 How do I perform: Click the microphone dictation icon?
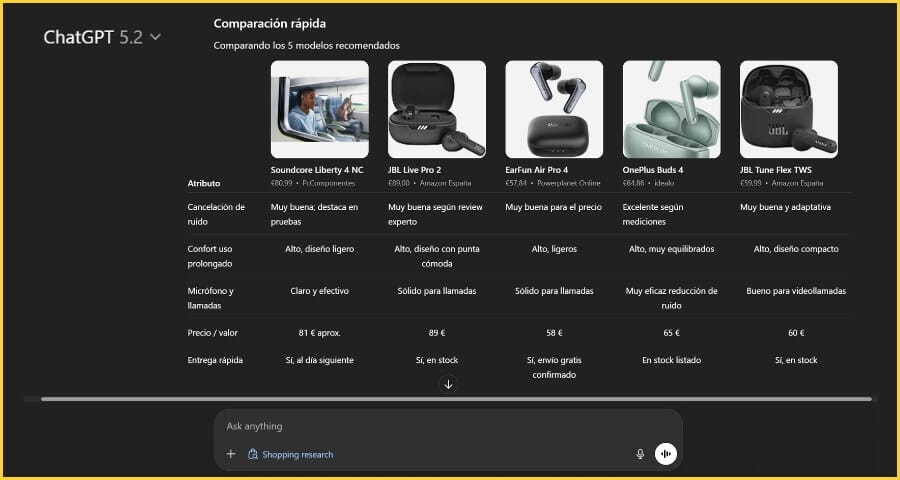click(x=640, y=454)
